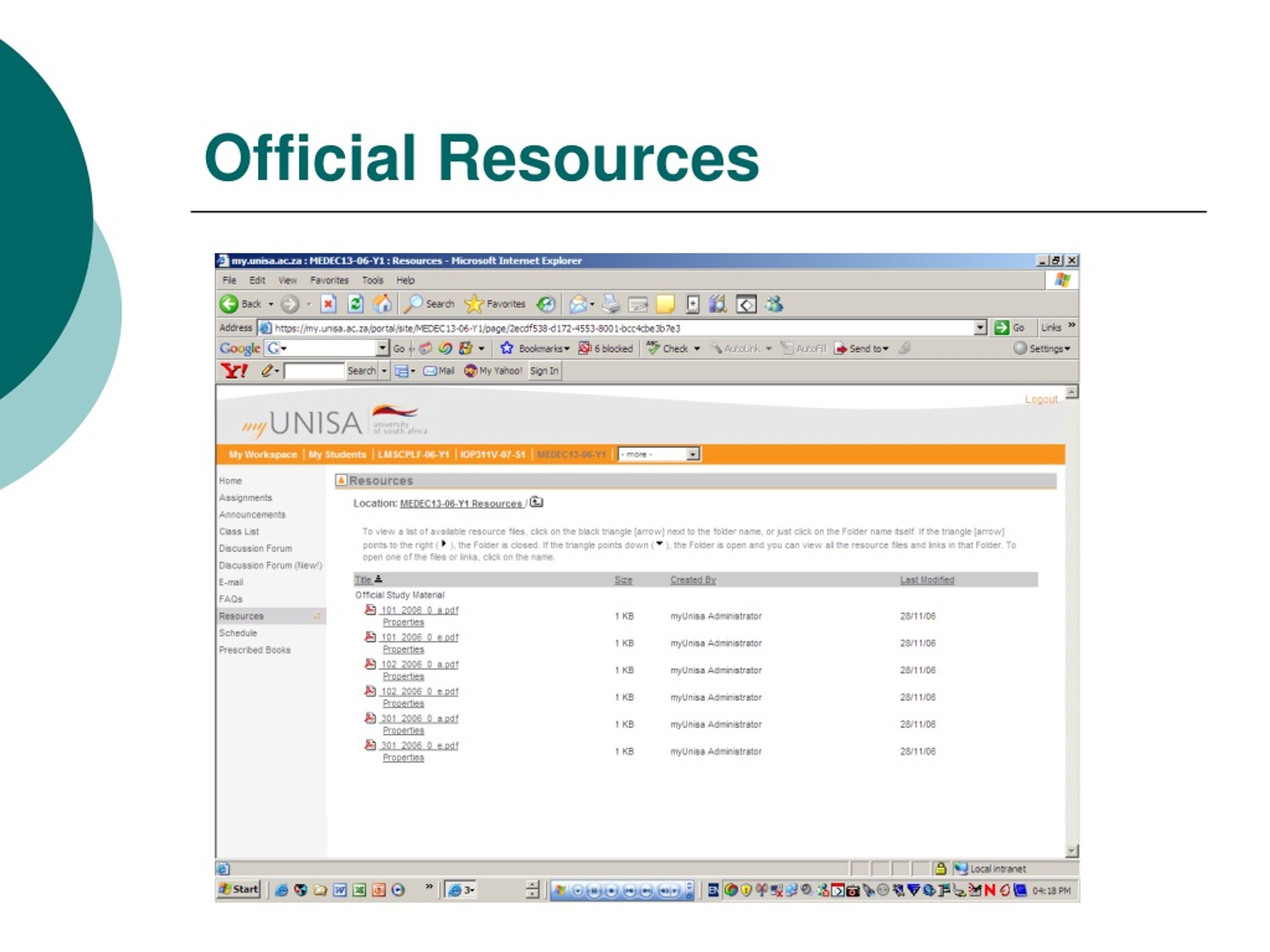Open the Edit menu
Screen dimensions: 1270x952
[x=257, y=280]
